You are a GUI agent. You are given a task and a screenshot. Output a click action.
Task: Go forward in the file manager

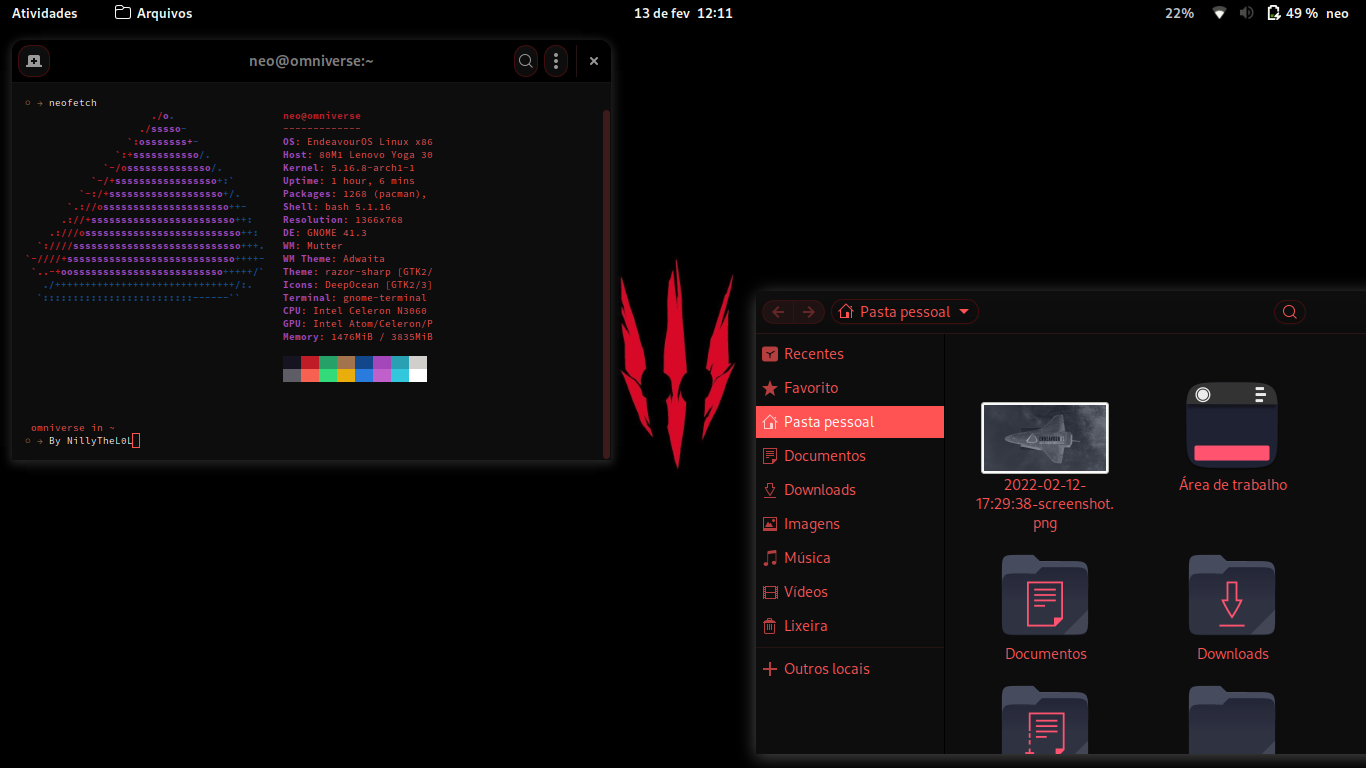pyautogui.click(x=809, y=312)
